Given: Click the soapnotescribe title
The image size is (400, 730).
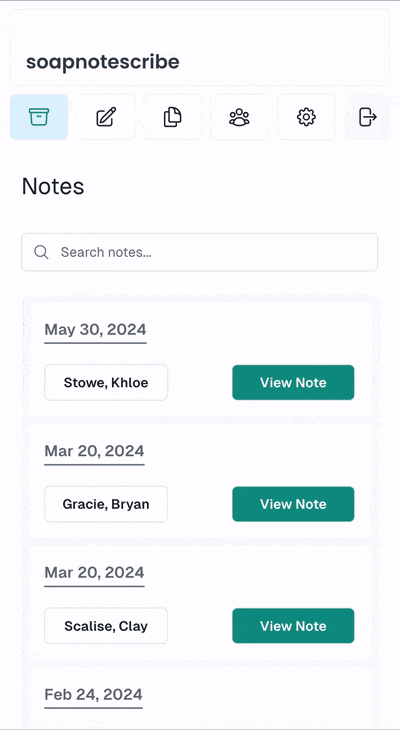Looking at the screenshot, I should point(102,62).
